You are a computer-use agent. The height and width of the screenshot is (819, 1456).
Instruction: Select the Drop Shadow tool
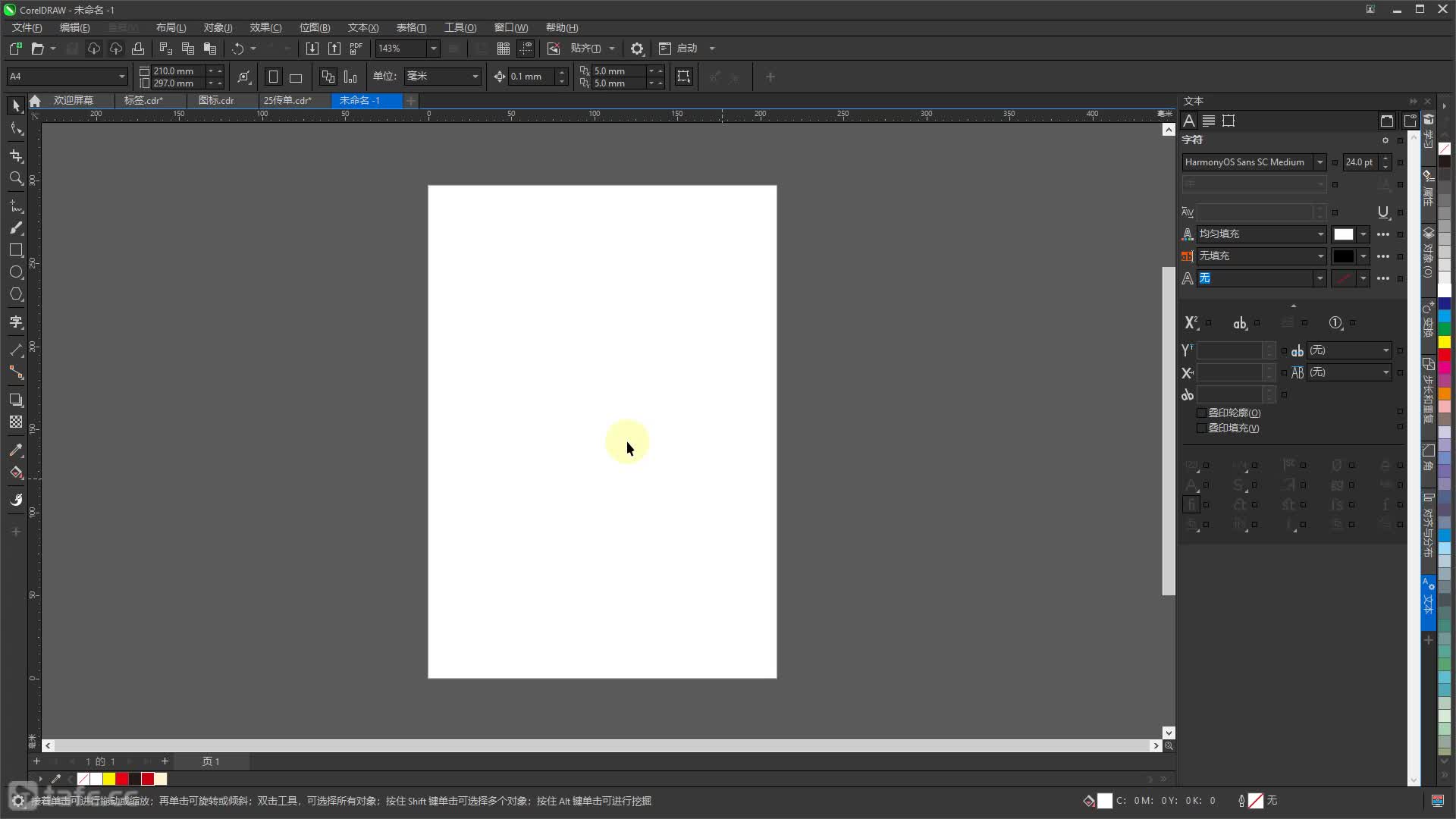[x=16, y=400]
